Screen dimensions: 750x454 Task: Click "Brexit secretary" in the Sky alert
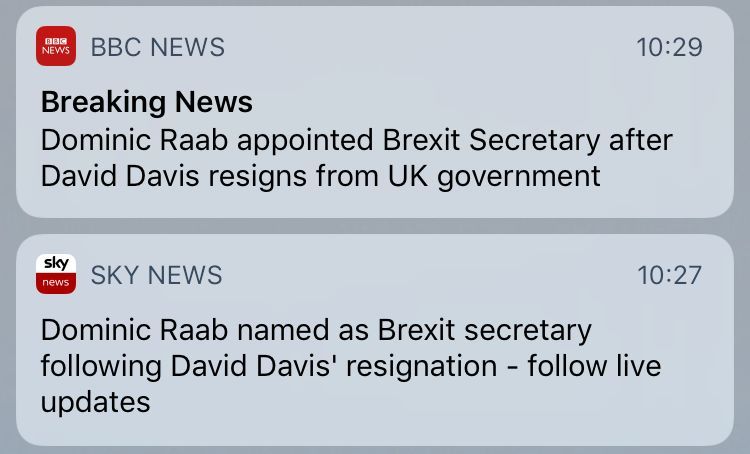(x=485, y=329)
